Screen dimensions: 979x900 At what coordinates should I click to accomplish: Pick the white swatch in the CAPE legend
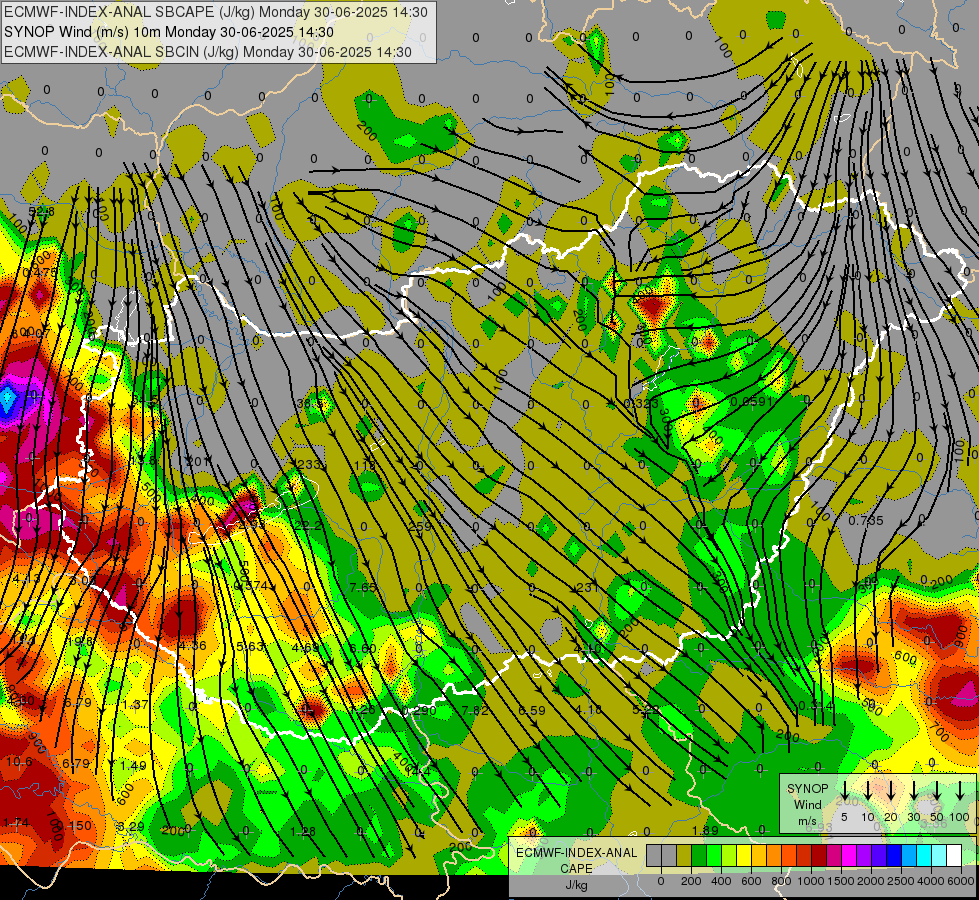point(953,856)
